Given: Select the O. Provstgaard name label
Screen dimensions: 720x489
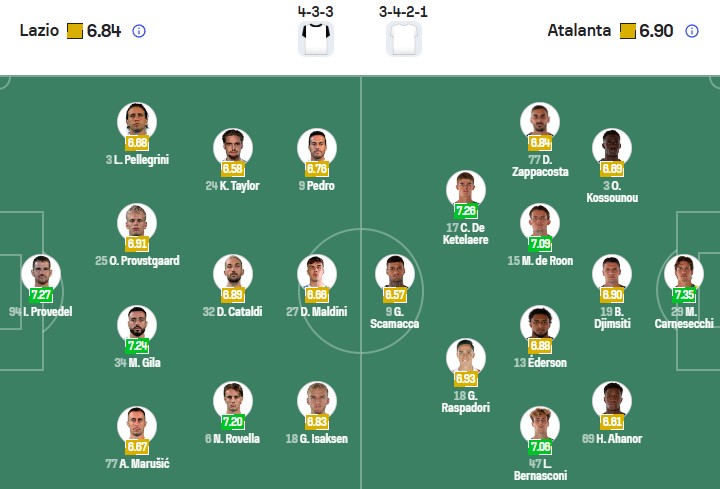Looking at the screenshot, I should (x=137, y=260).
